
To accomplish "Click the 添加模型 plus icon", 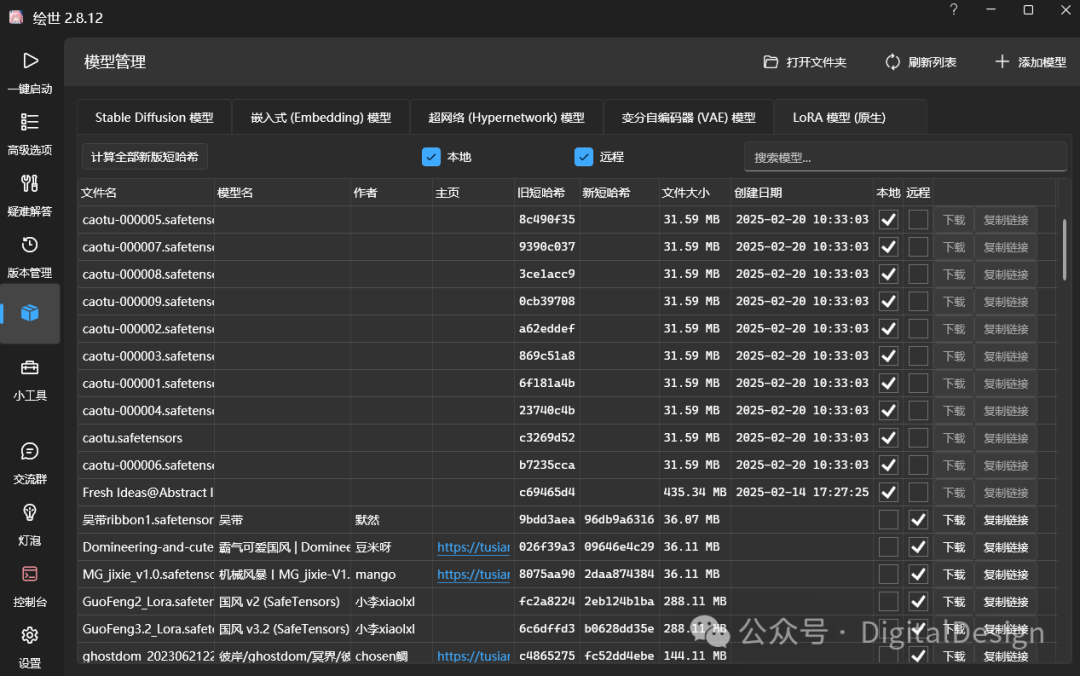I will (1002, 62).
